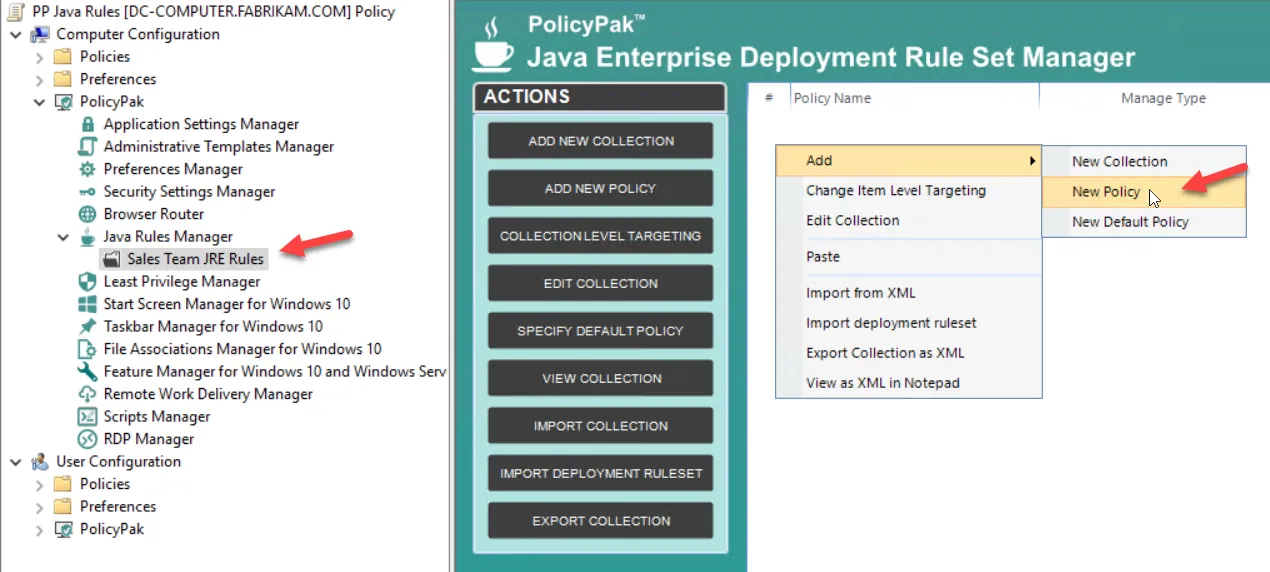Choose New Policy from submenu
This screenshot has height=572, width=1270.
coord(1144,192)
